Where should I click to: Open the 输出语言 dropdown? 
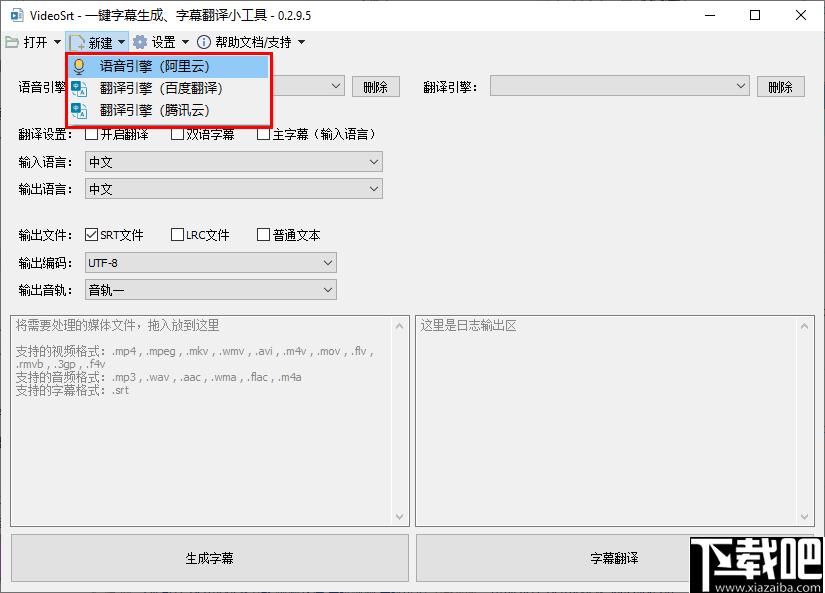(x=234, y=189)
